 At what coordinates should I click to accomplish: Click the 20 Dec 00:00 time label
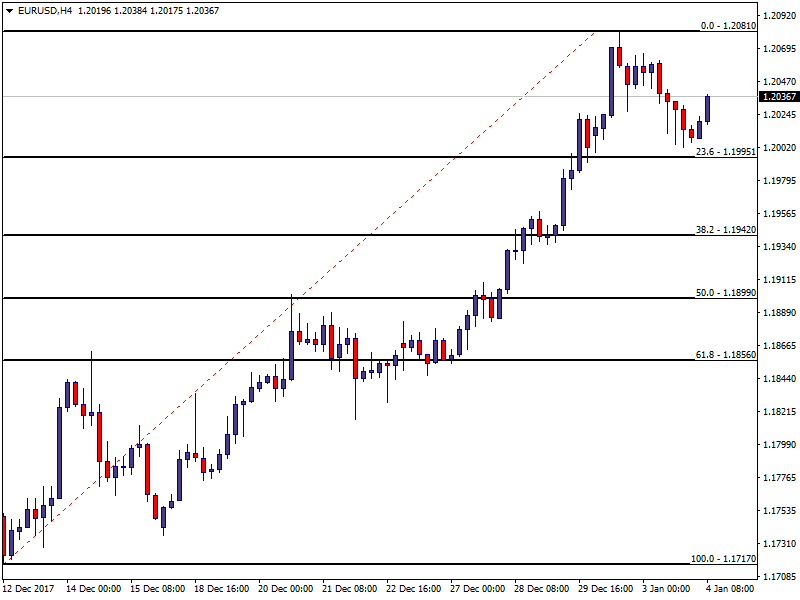point(286,589)
